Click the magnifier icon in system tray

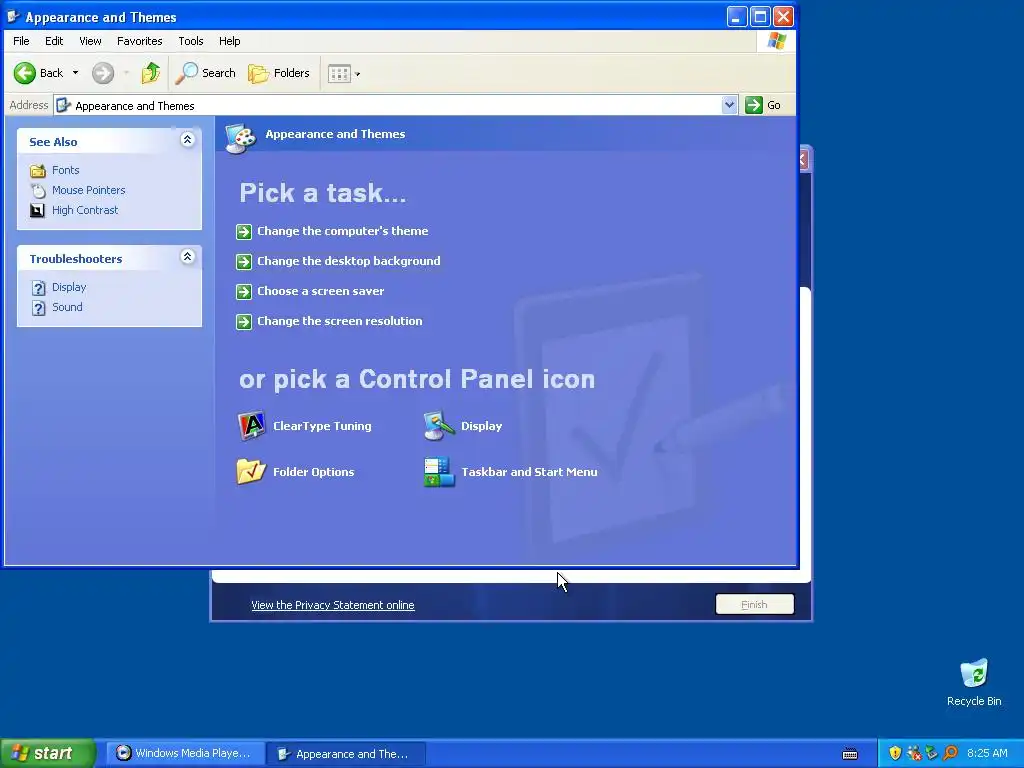[x=950, y=754]
